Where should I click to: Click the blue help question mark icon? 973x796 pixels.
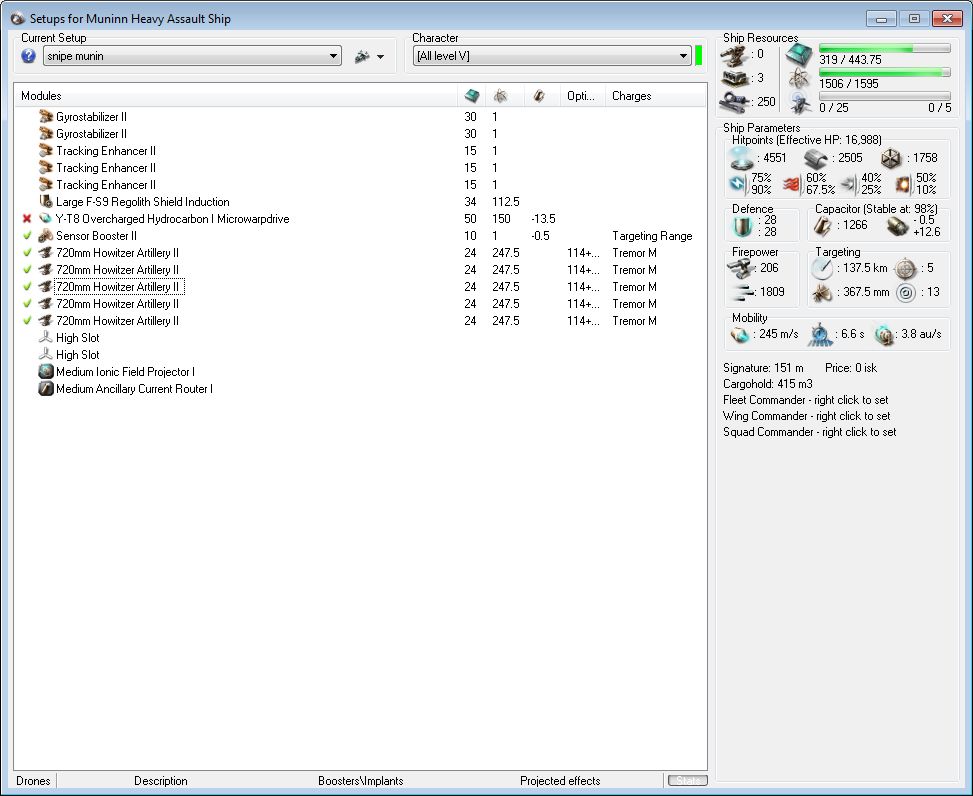pos(28,56)
